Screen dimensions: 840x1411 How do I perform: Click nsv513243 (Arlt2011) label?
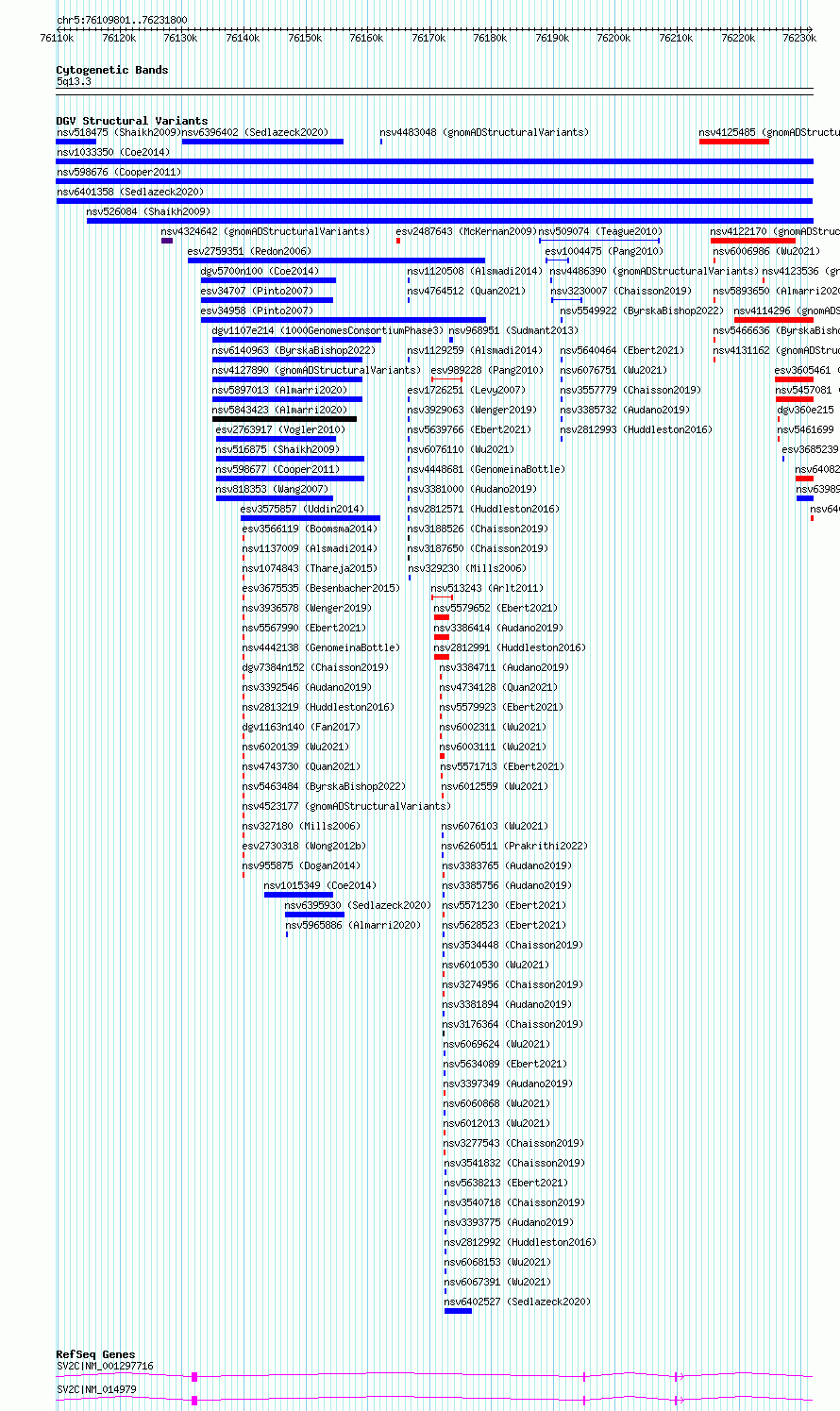click(487, 589)
